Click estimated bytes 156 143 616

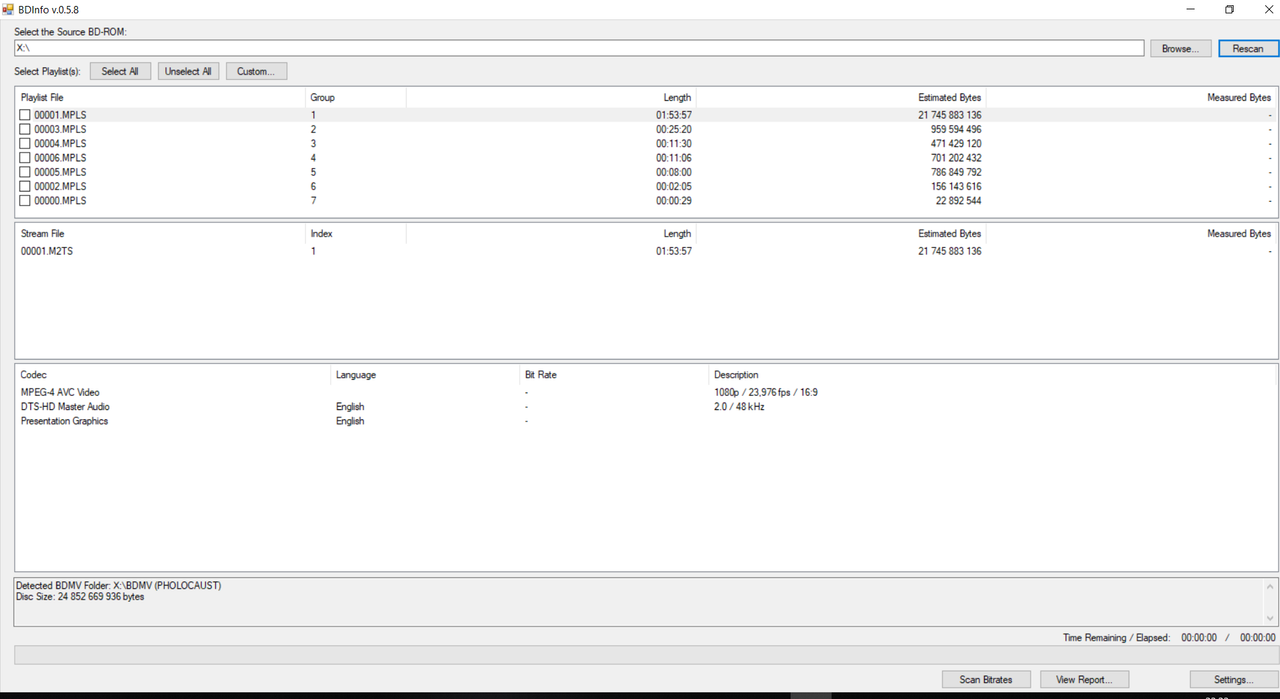coord(956,186)
